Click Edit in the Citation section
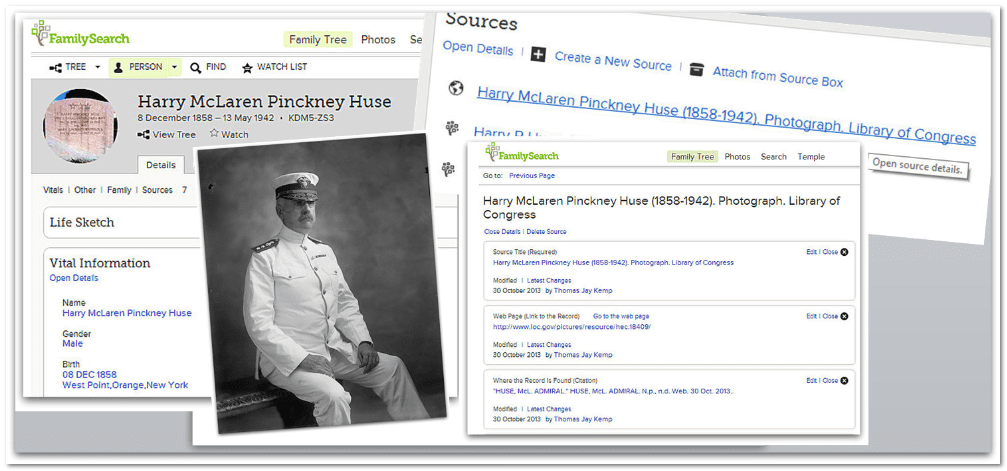Image resolution: width=1007 pixels, height=471 pixels. click(812, 380)
